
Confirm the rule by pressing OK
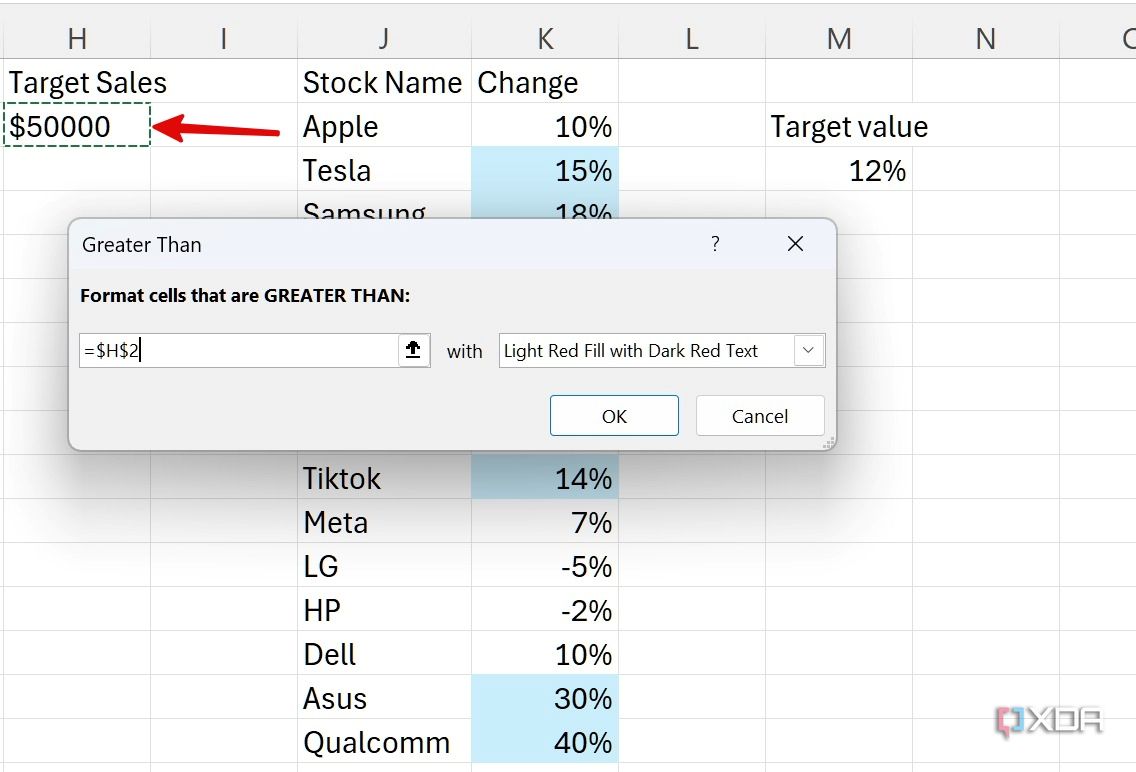613,415
